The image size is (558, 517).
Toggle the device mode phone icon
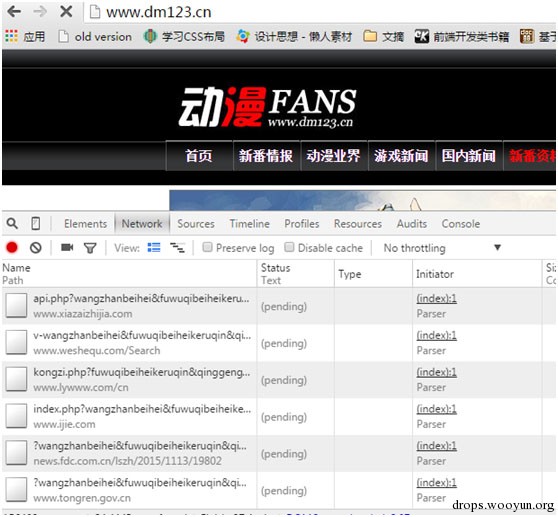(36, 224)
